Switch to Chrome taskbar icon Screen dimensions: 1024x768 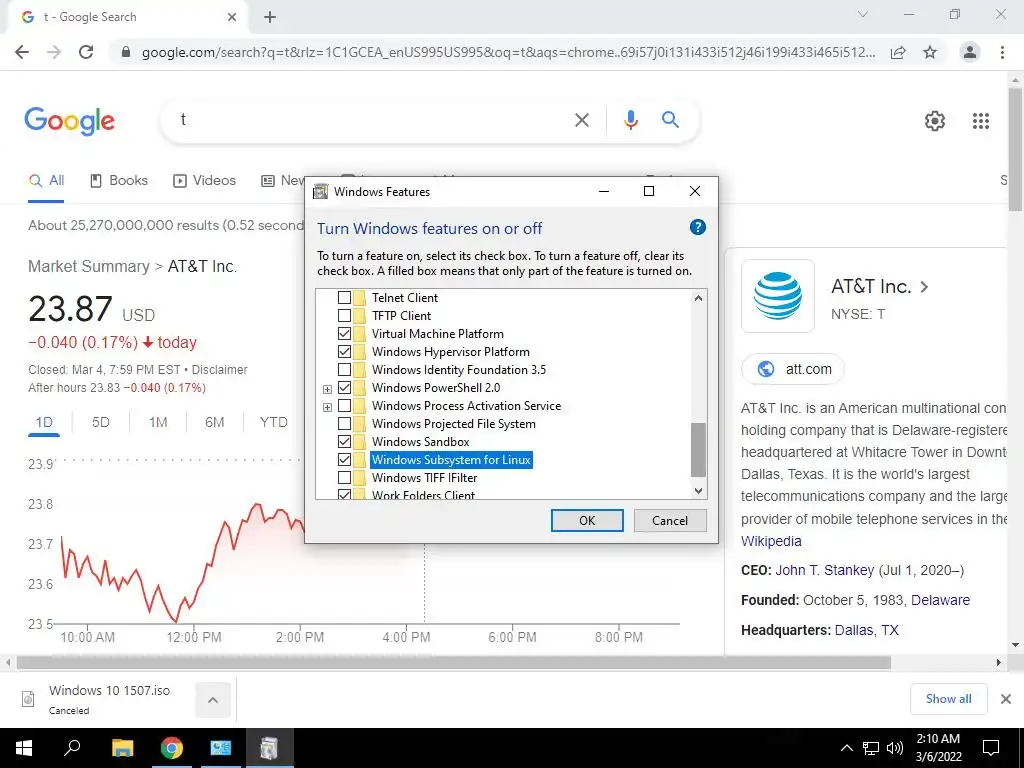172,748
